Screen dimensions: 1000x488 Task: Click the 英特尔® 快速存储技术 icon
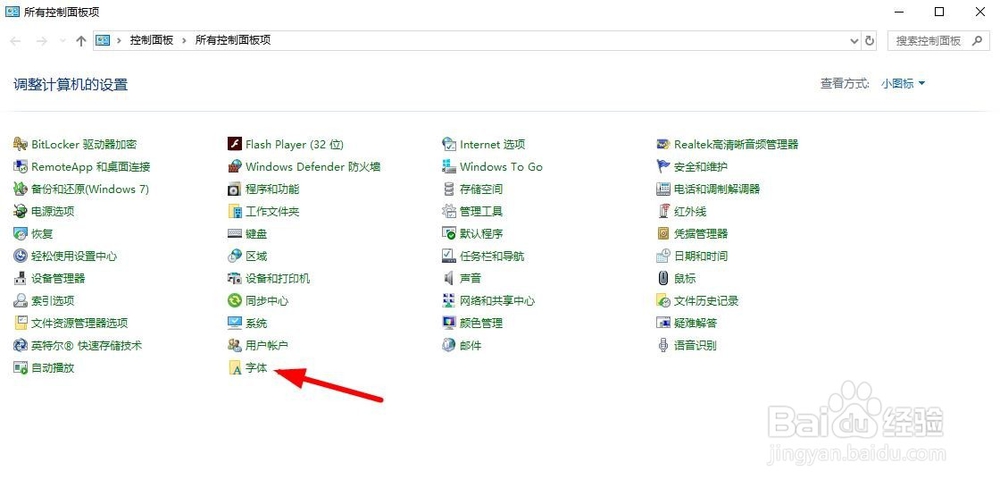[20, 346]
